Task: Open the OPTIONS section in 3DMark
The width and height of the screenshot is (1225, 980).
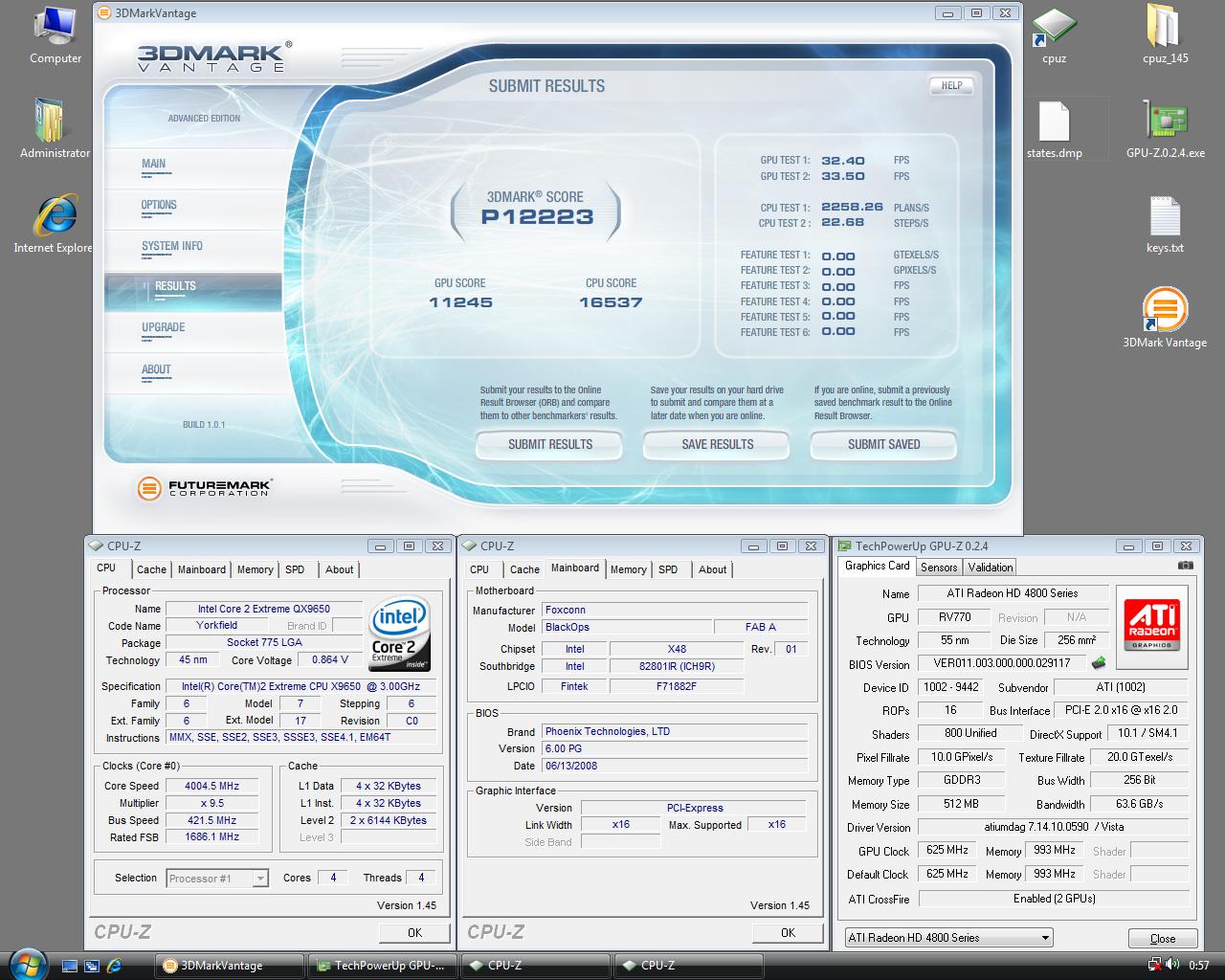Action: click(159, 205)
